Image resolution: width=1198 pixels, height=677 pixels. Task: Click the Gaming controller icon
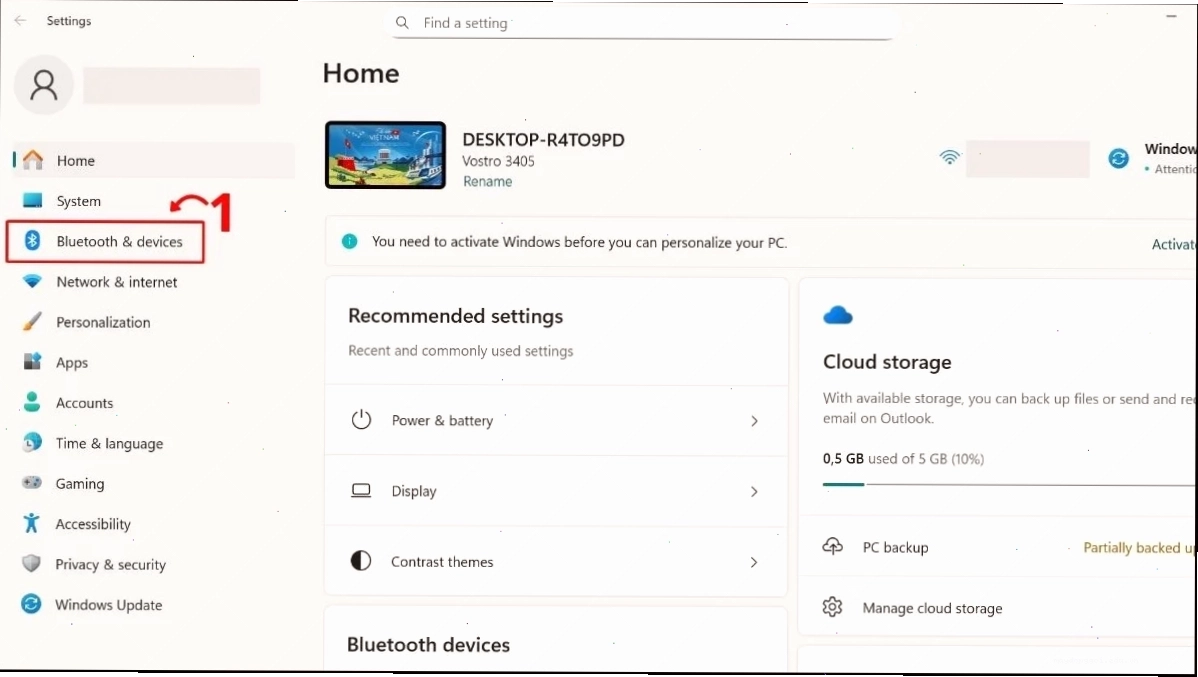point(32,483)
